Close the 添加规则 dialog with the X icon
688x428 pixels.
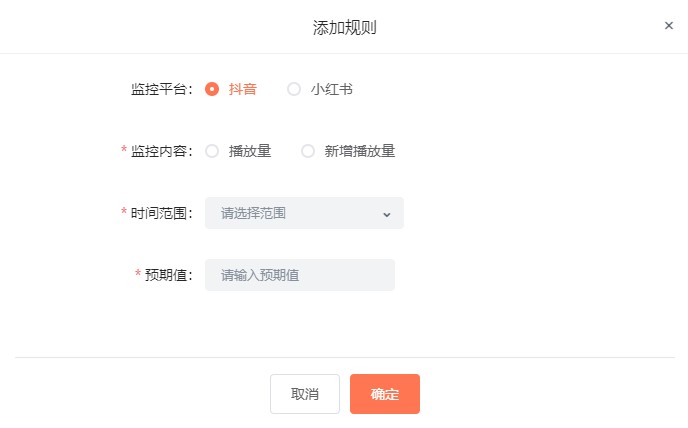coord(668,26)
